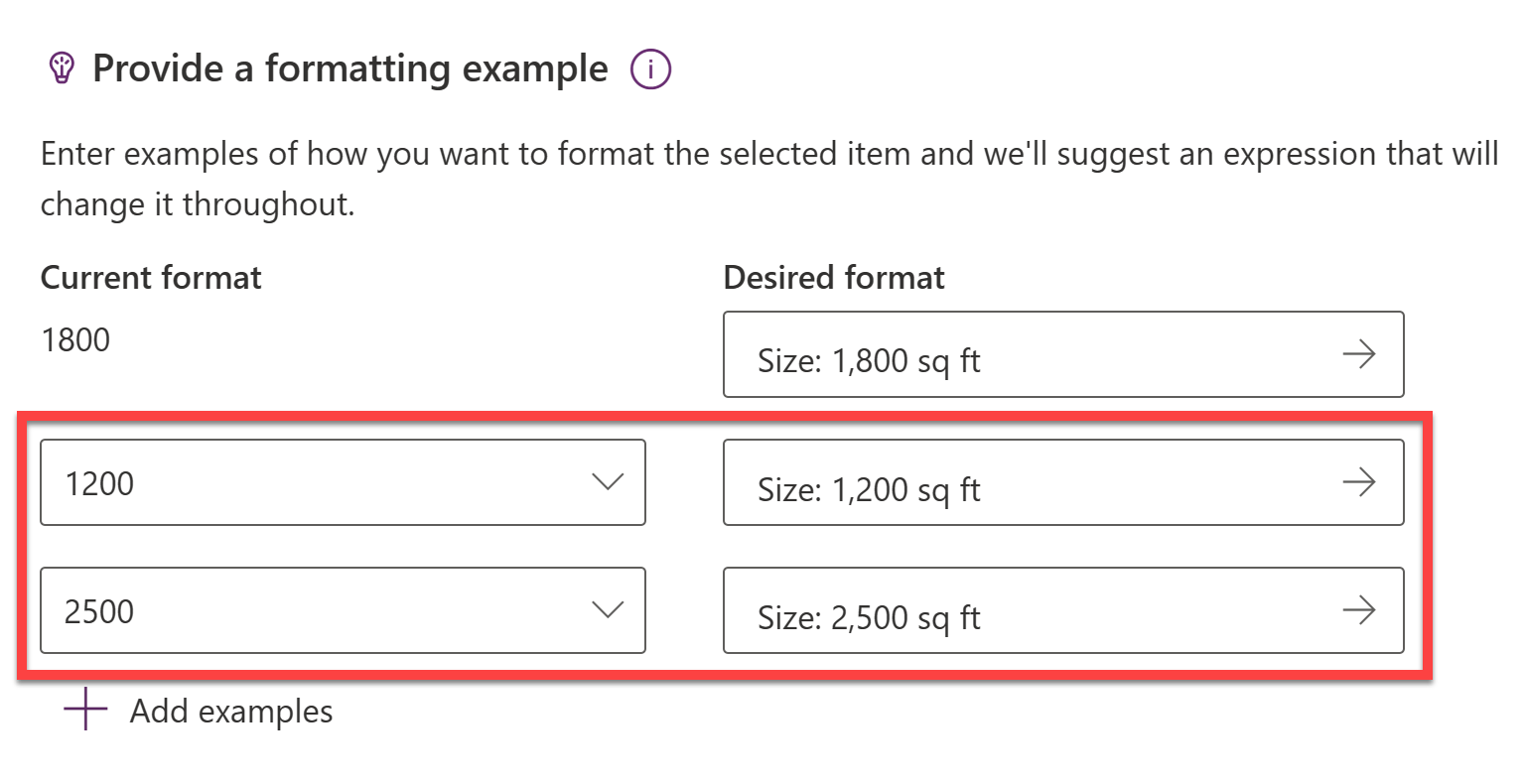This screenshot has height=784, width=1525.
Task: Select the chevron icon on the 1200 dropdown
Action: 608,481
